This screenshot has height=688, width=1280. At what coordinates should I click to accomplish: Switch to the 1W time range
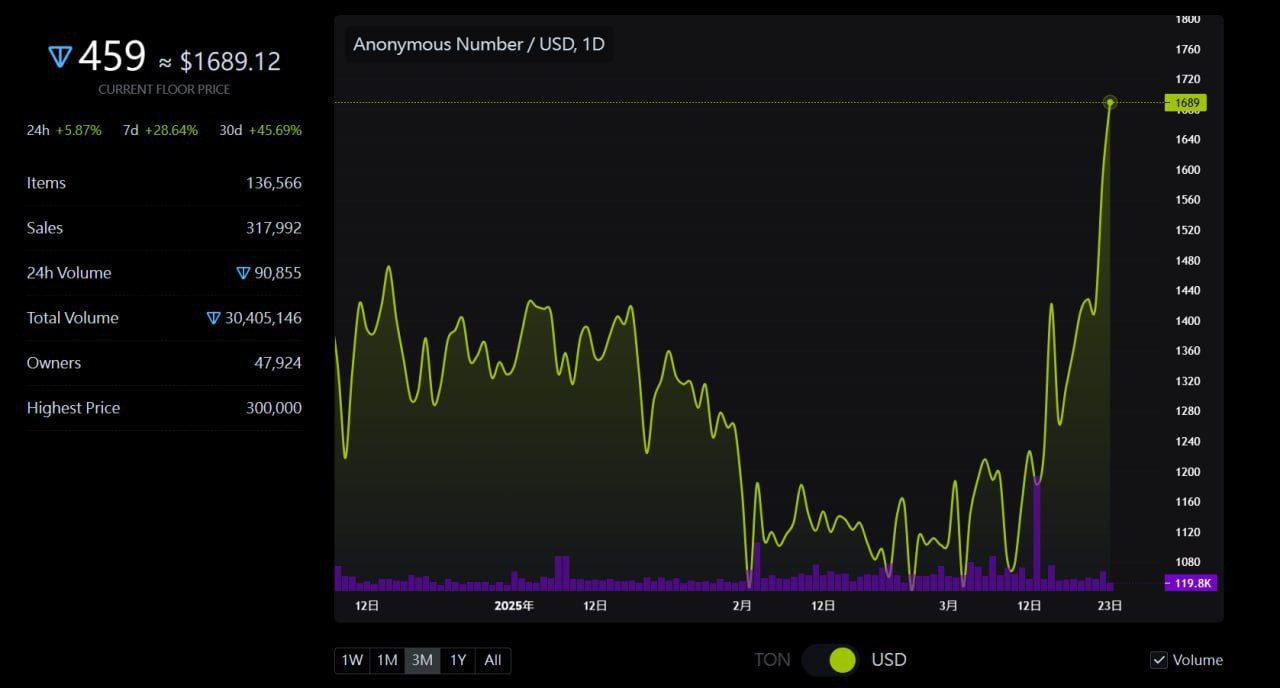352,660
